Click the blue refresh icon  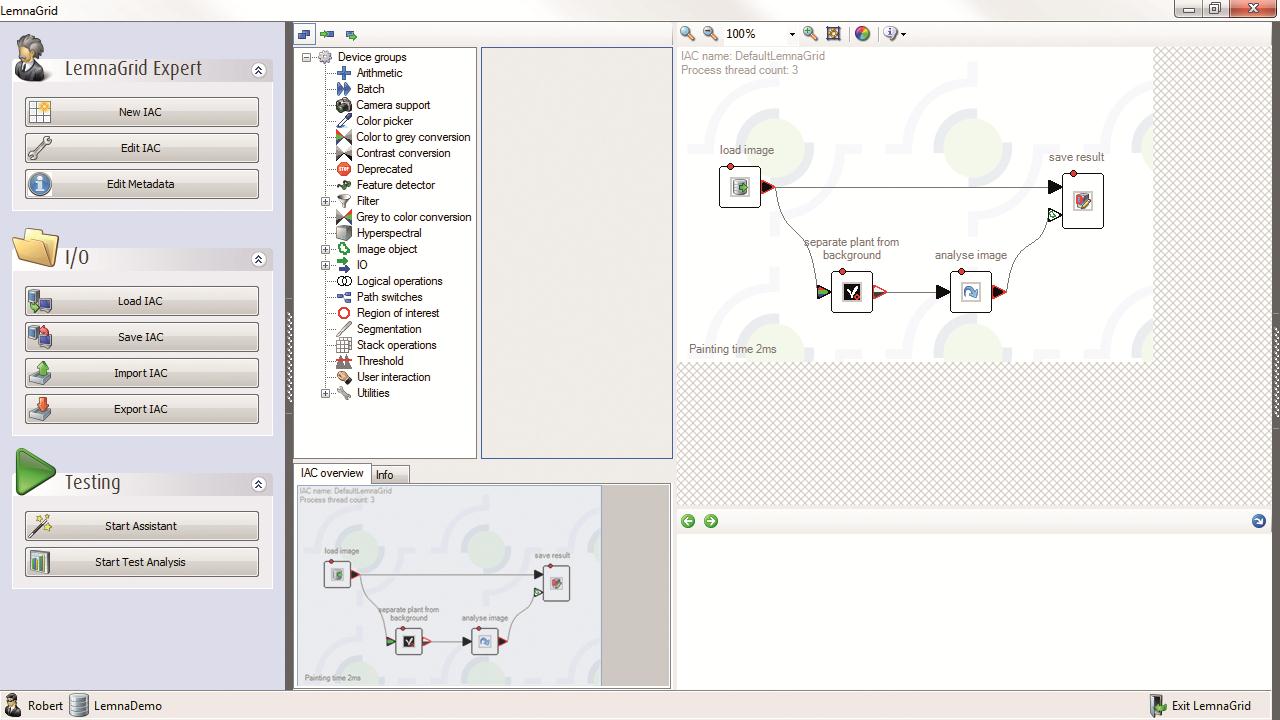pos(1258,521)
